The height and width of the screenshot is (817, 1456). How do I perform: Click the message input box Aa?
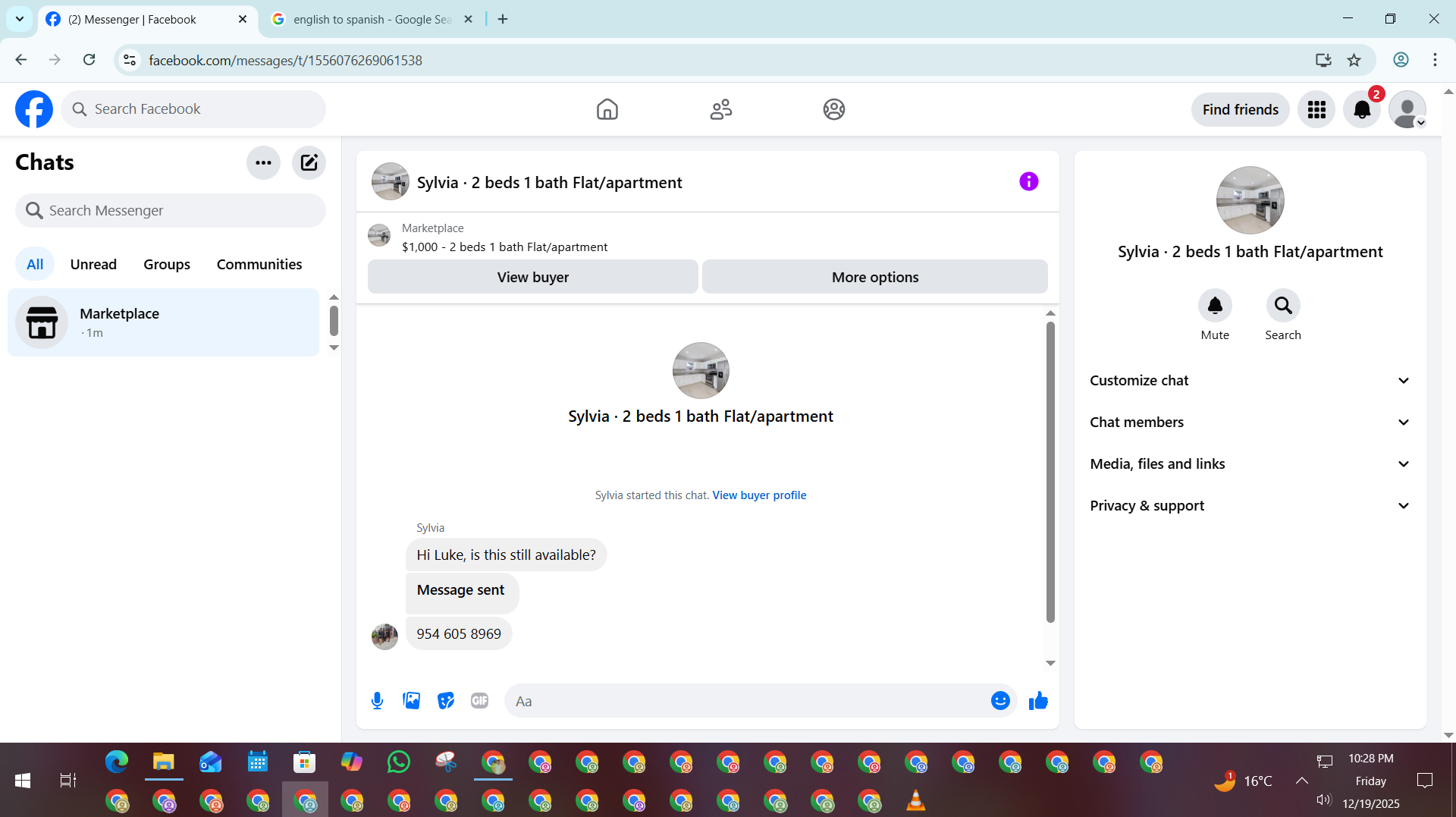[x=747, y=701]
